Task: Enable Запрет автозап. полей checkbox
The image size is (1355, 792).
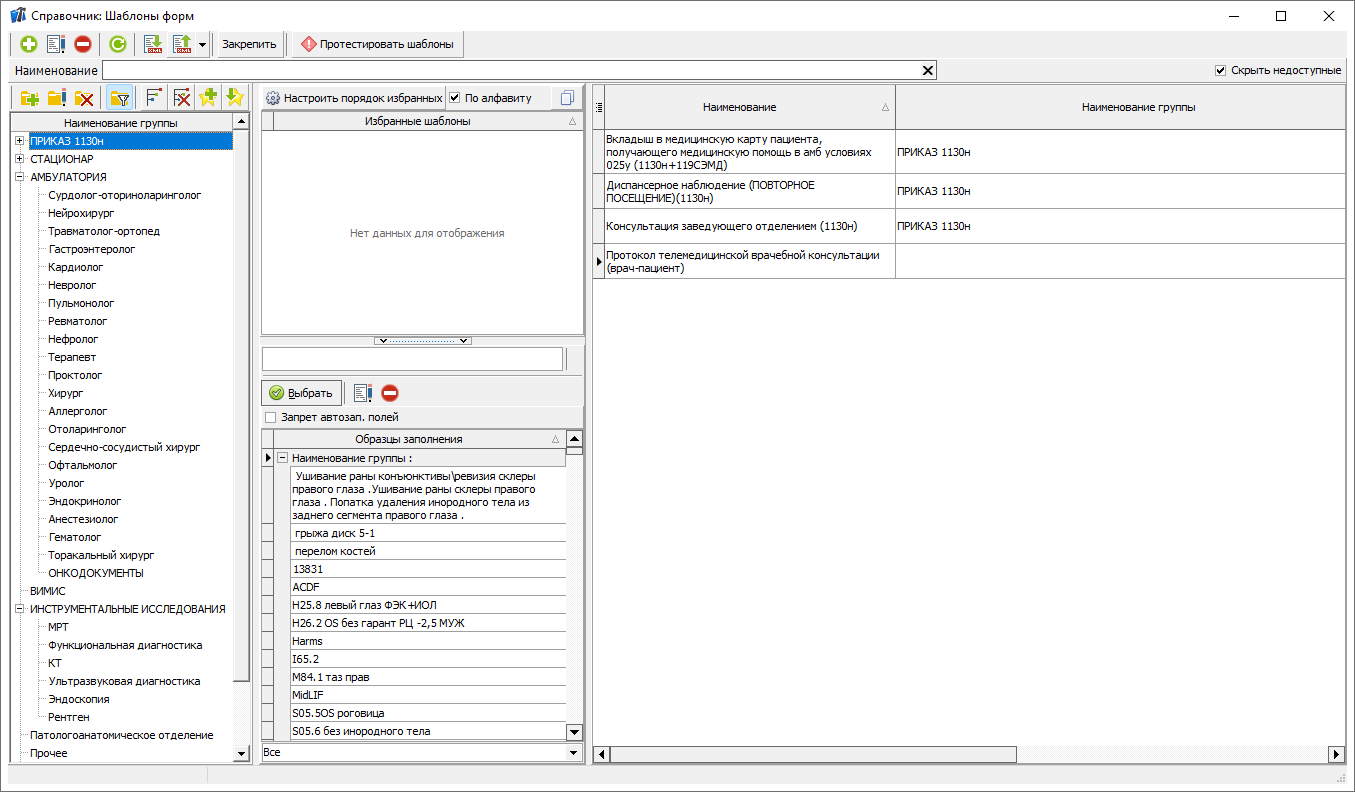Action: point(270,417)
